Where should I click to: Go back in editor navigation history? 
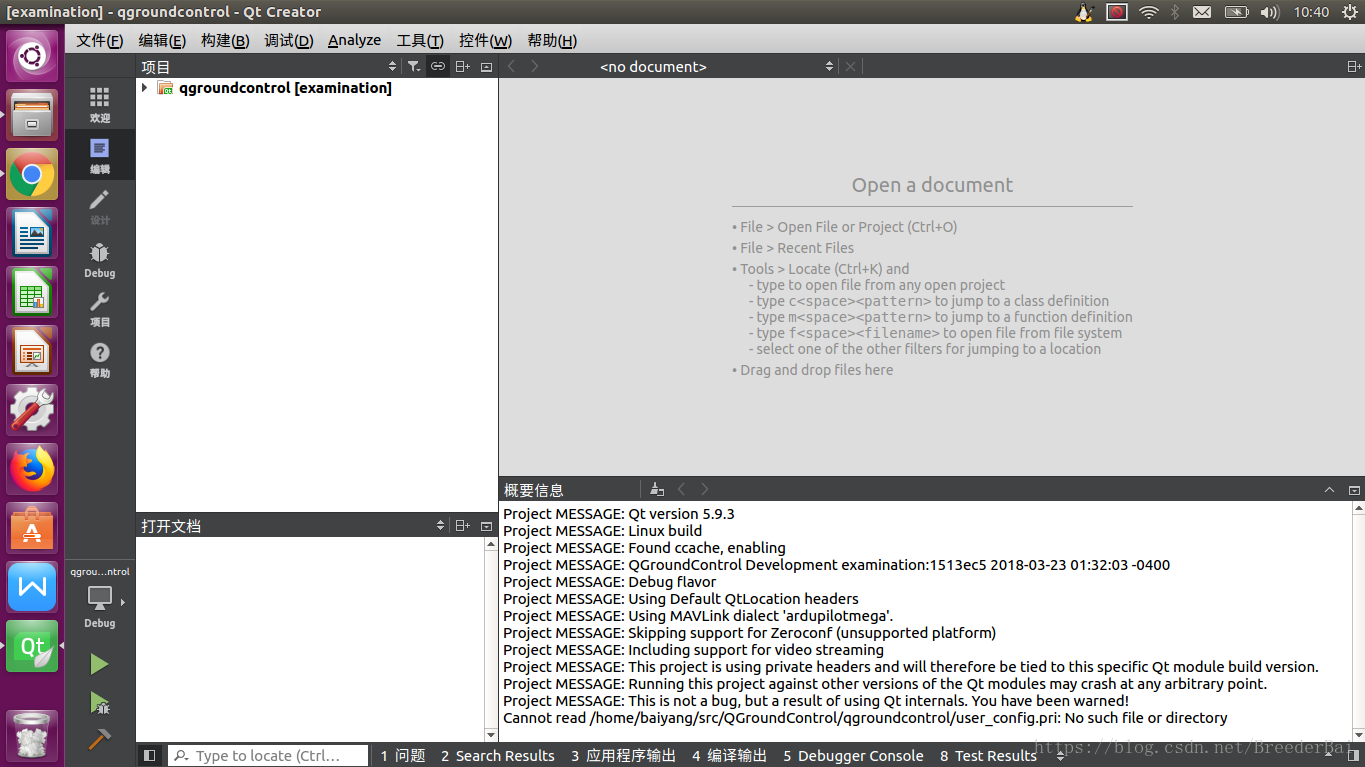(x=511, y=66)
